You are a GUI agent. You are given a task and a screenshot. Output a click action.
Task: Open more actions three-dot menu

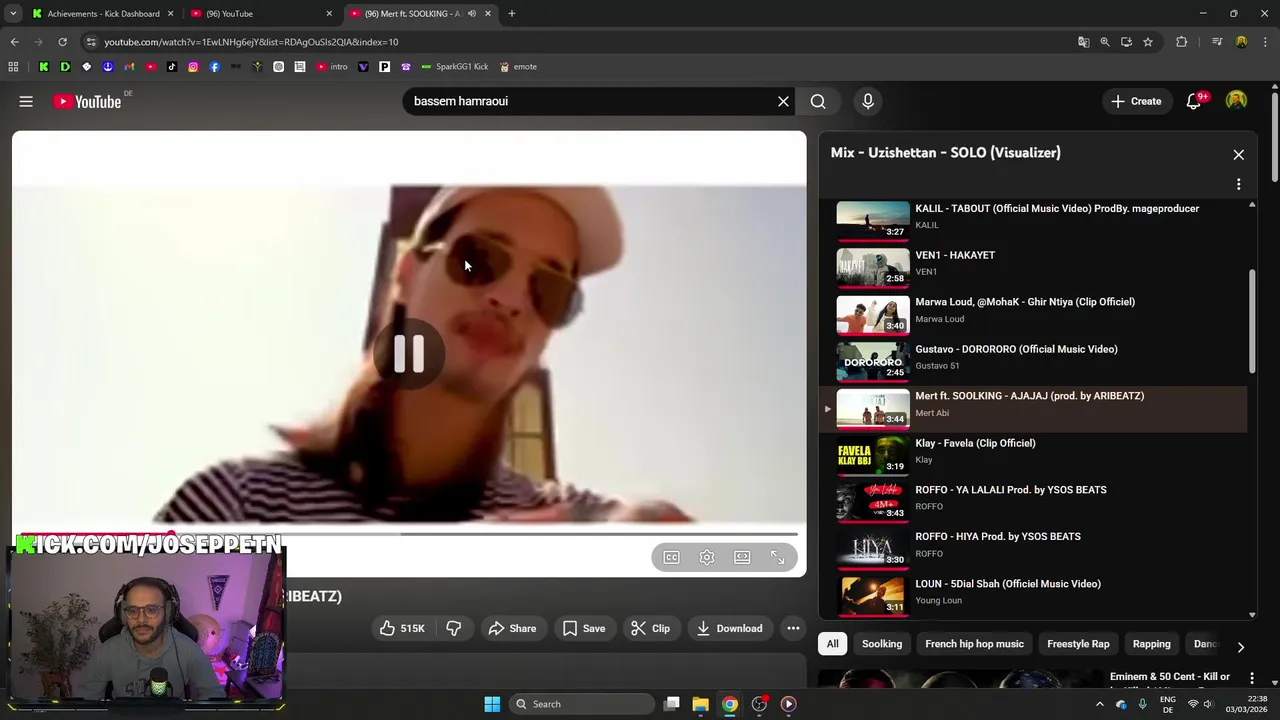[793, 628]
